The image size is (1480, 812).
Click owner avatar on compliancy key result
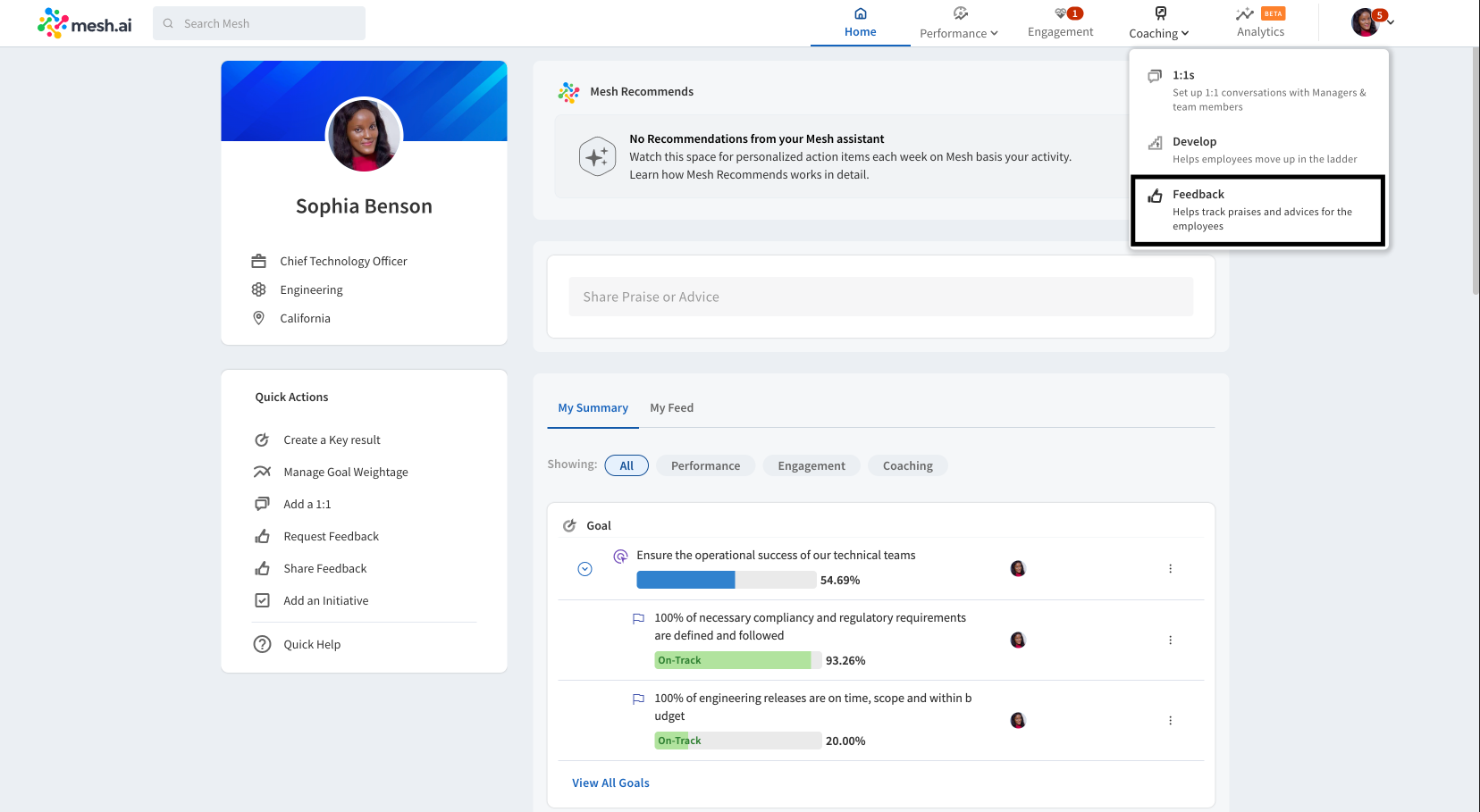coord(1017,640)
